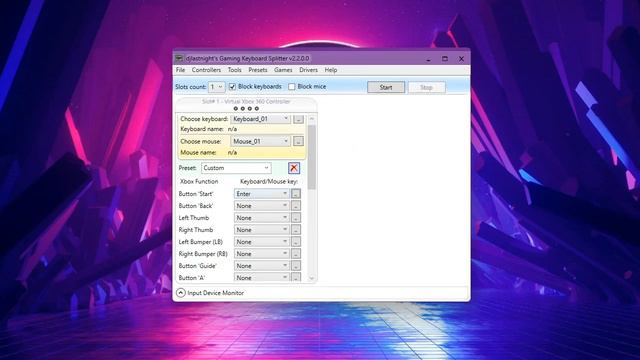Image resolution: width=640 pixels, height=360 pixels.
Task: Open the Button 'Guide' key dropdown
Action: pos(262,266)
